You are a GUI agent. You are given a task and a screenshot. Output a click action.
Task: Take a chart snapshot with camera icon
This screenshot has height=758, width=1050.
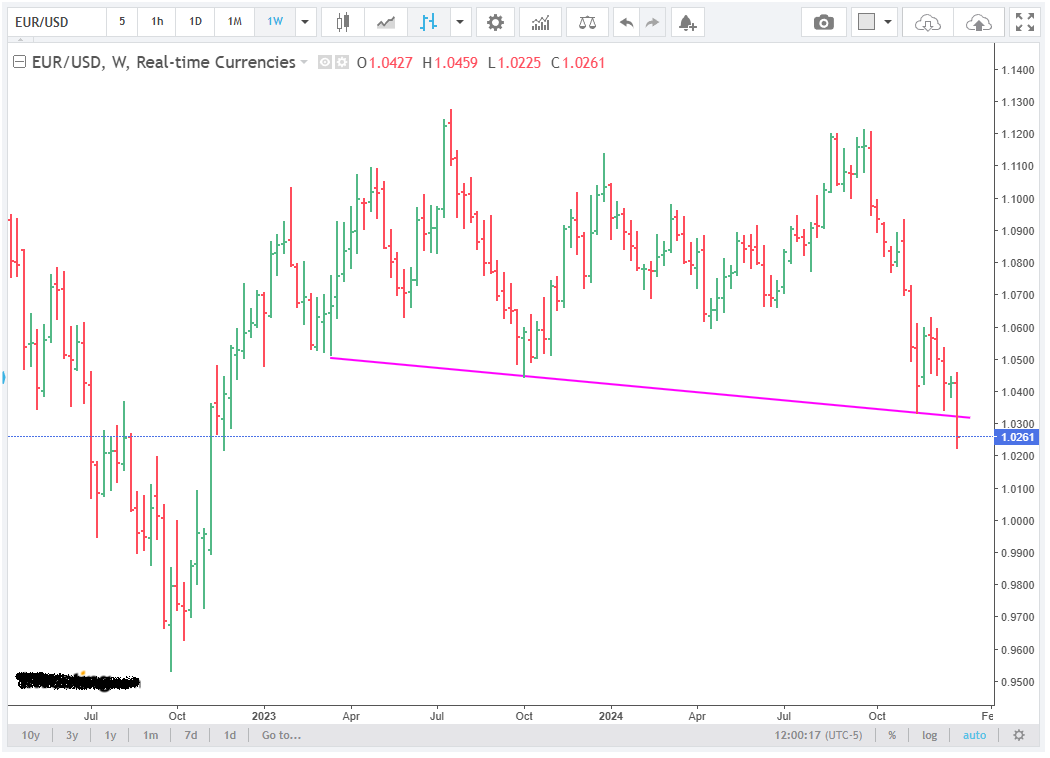pos(823,22)
